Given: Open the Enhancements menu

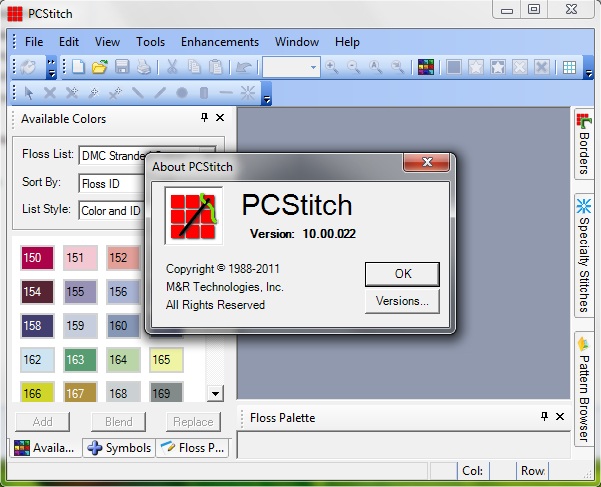Looking at the screenshot, I should click(x=220, y=41).
